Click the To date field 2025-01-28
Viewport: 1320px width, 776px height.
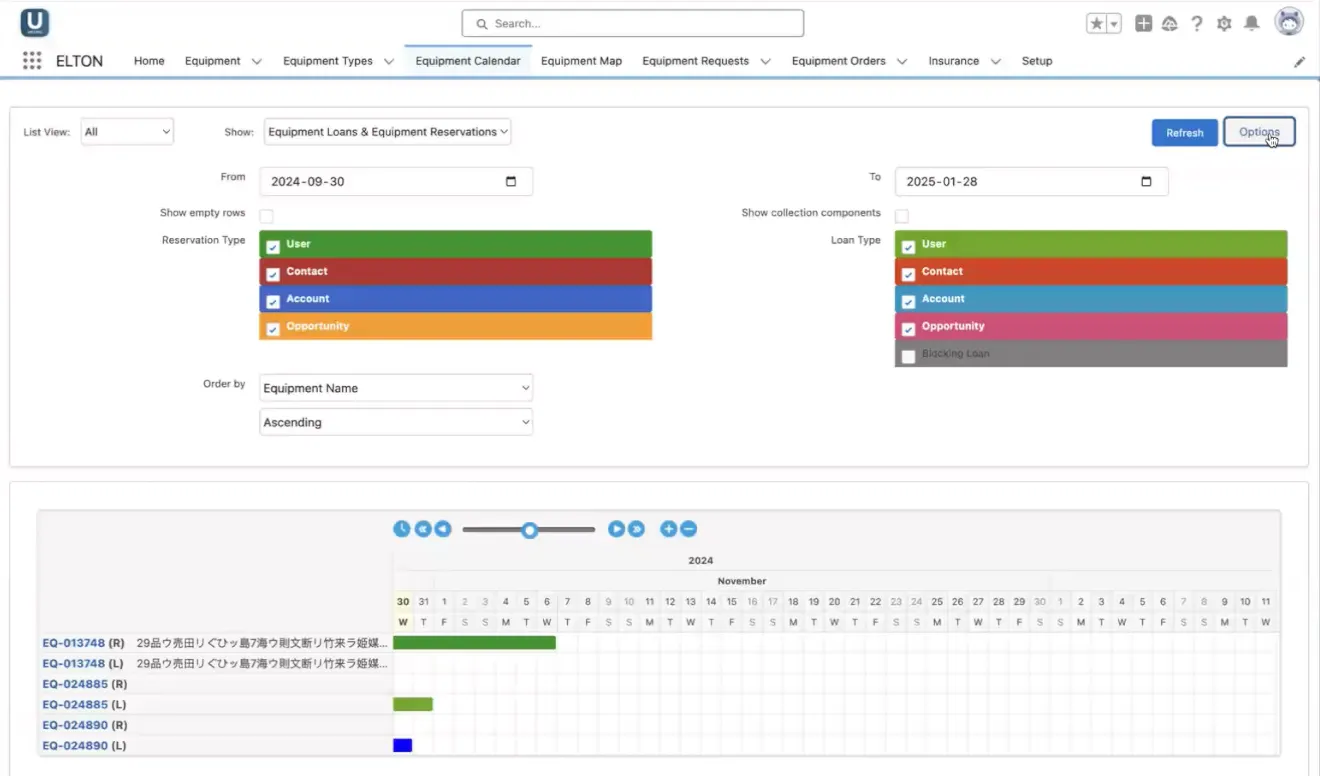coord(1031,182)
